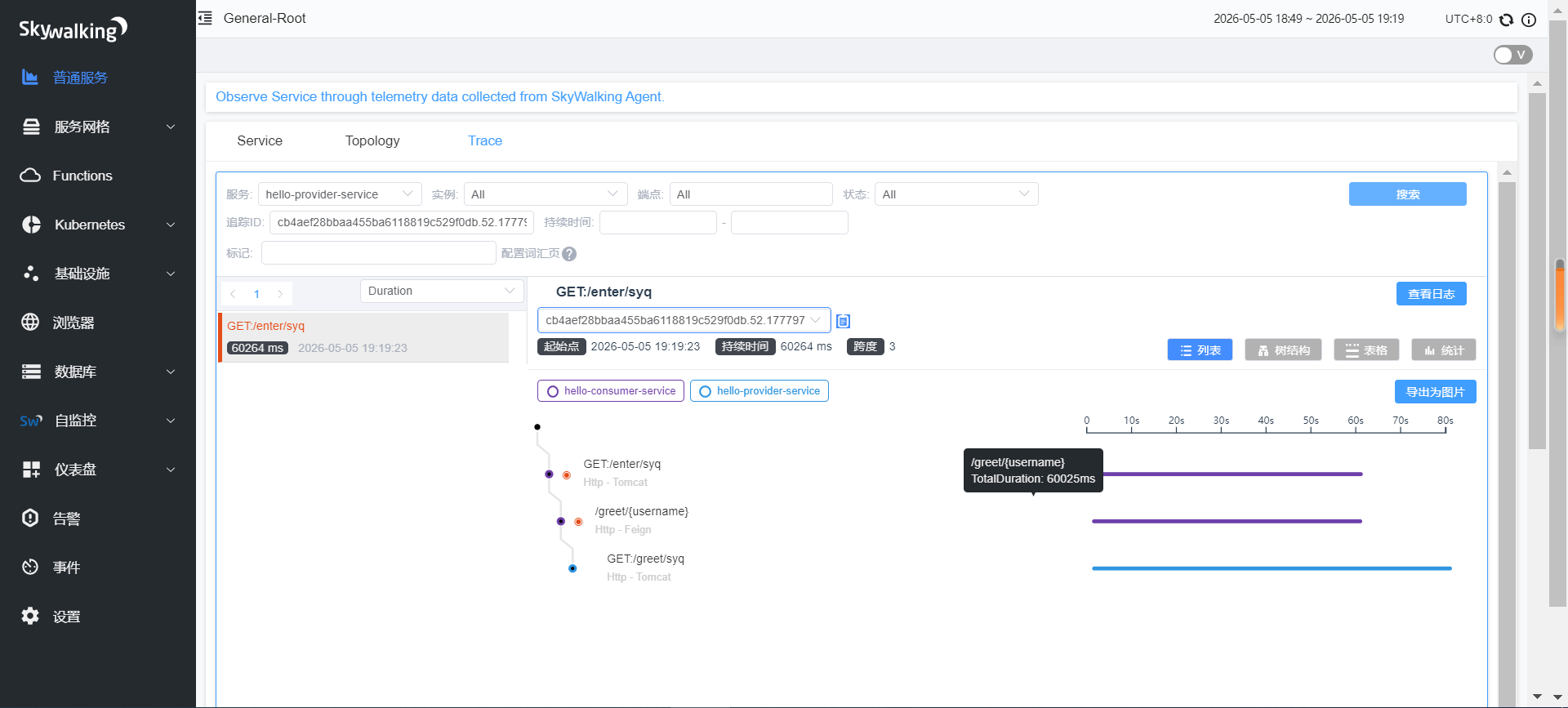This screenshot has height=708, width=1568.
Task: Click the 告警 shield icon
Action: pos(30,519)
